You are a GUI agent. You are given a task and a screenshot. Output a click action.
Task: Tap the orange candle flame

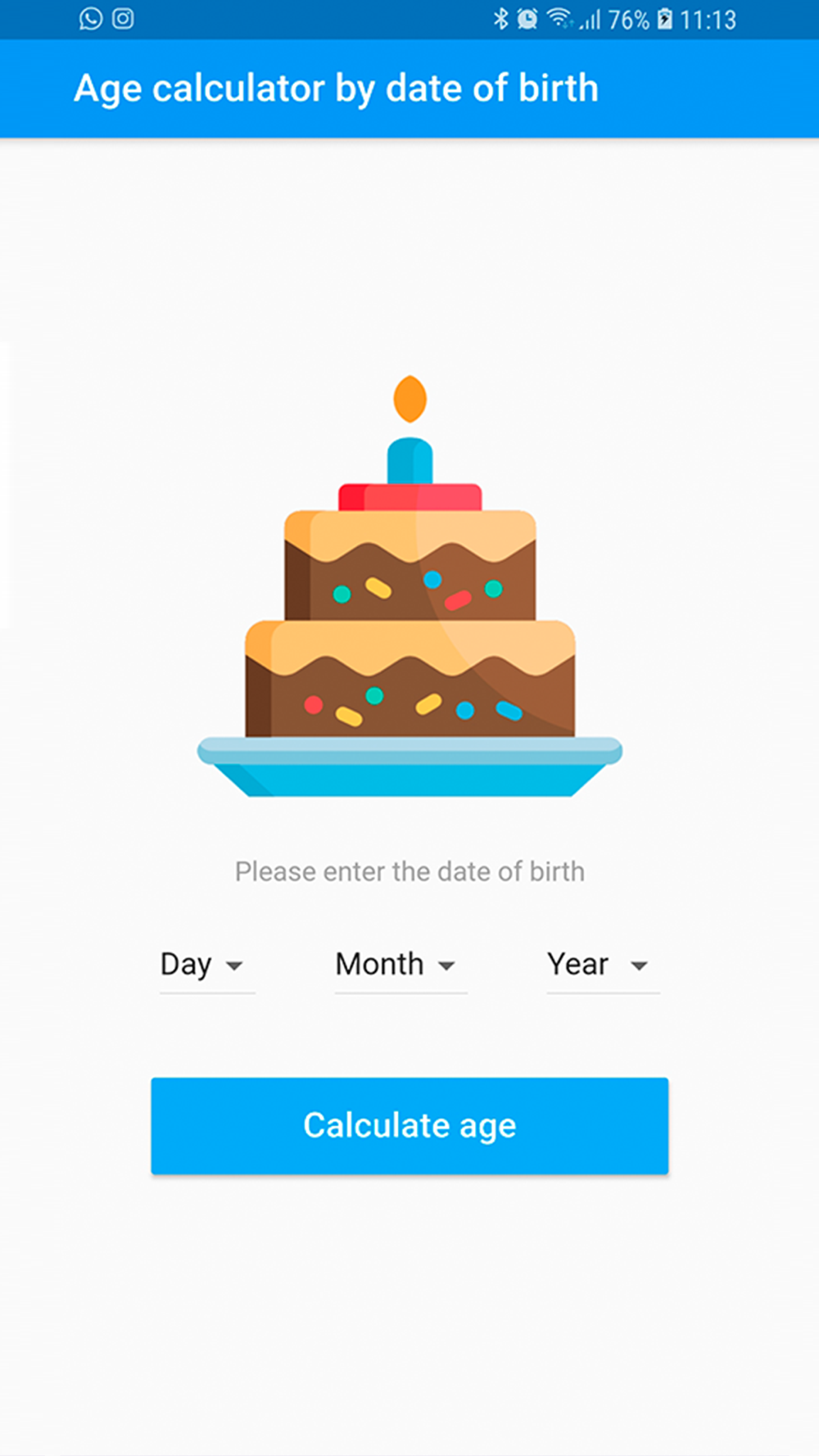pyautogui.click(x=409, y=399)
